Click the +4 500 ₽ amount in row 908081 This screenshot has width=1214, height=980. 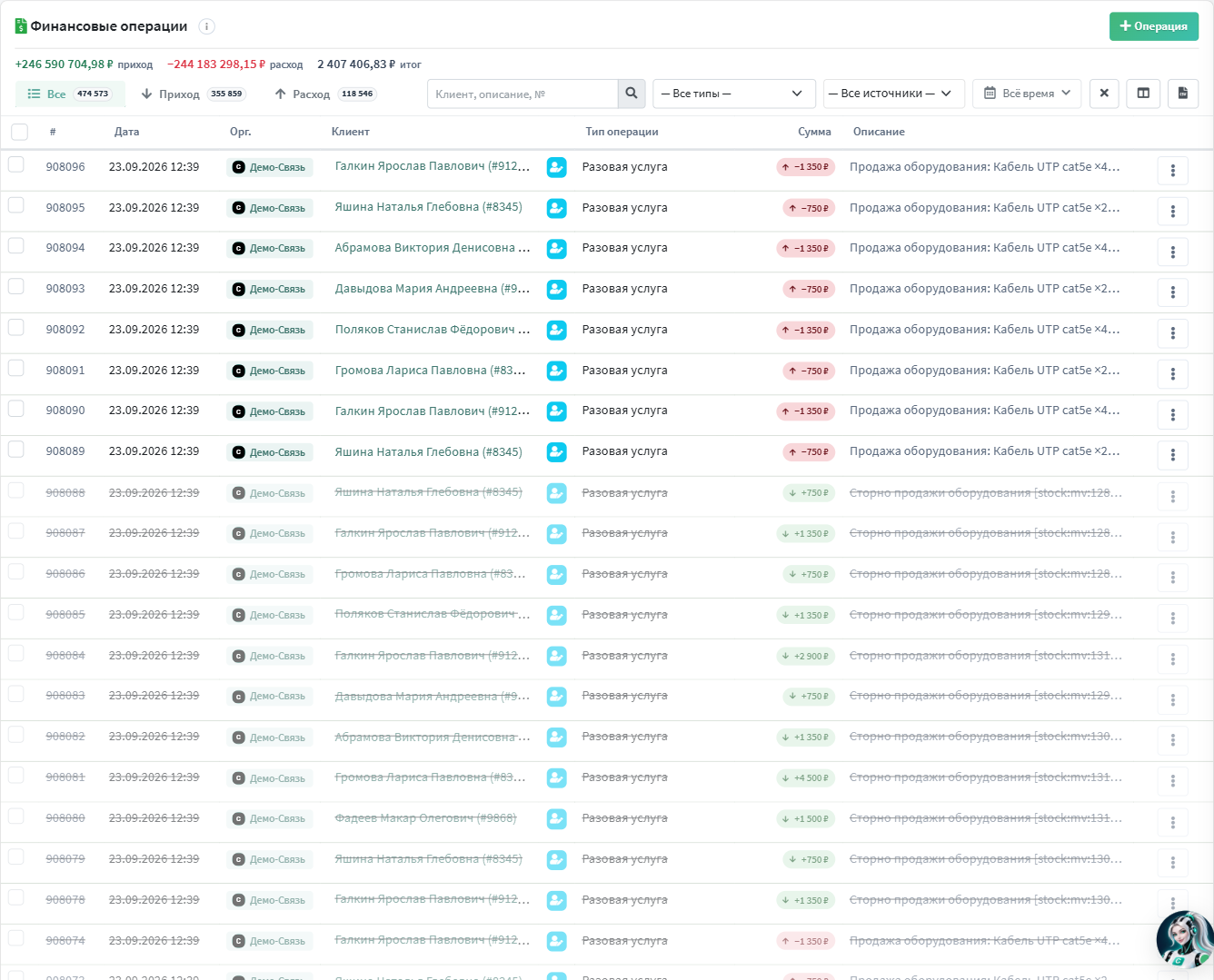[806, 777]
